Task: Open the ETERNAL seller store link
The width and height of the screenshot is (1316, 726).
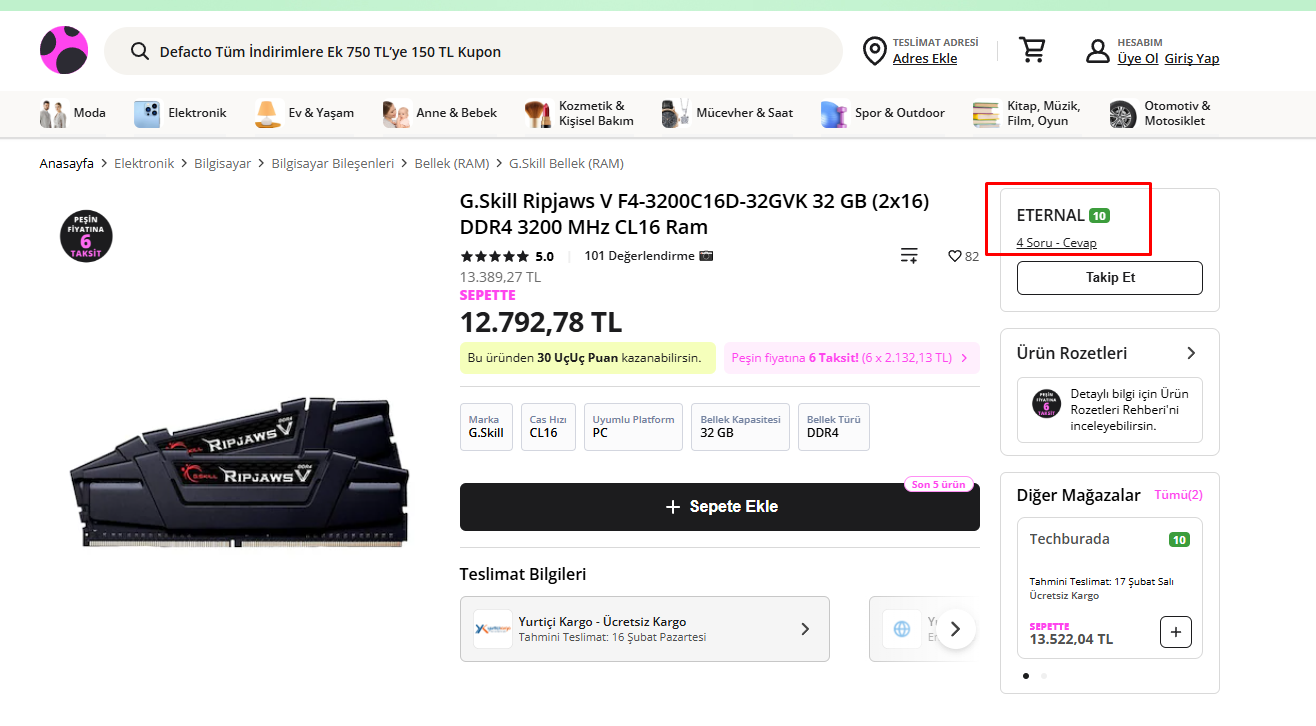Action: pyautogui.click(x=1050, y=215)
